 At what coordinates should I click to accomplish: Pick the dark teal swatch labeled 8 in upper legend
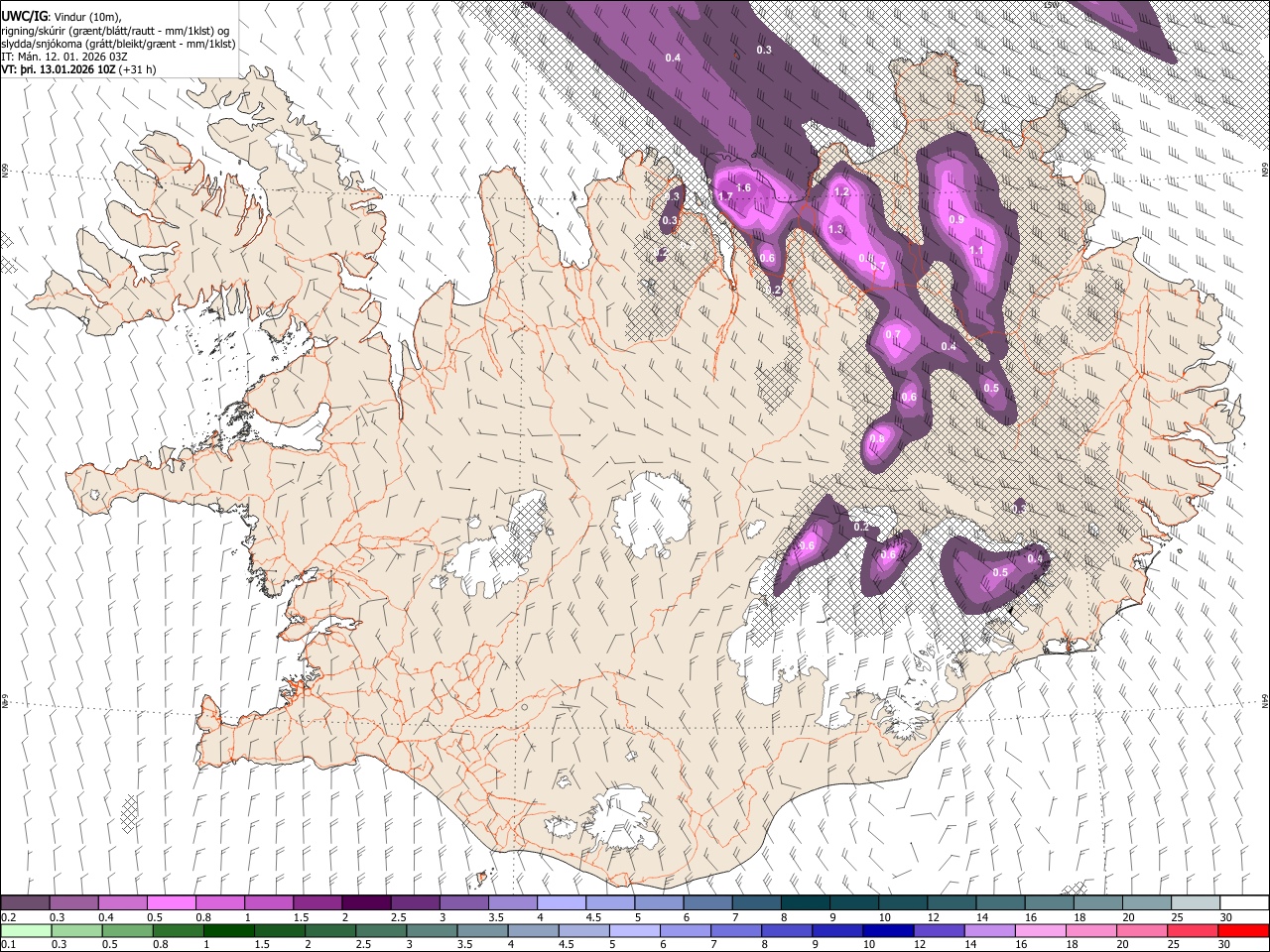[x=805, y=903]
